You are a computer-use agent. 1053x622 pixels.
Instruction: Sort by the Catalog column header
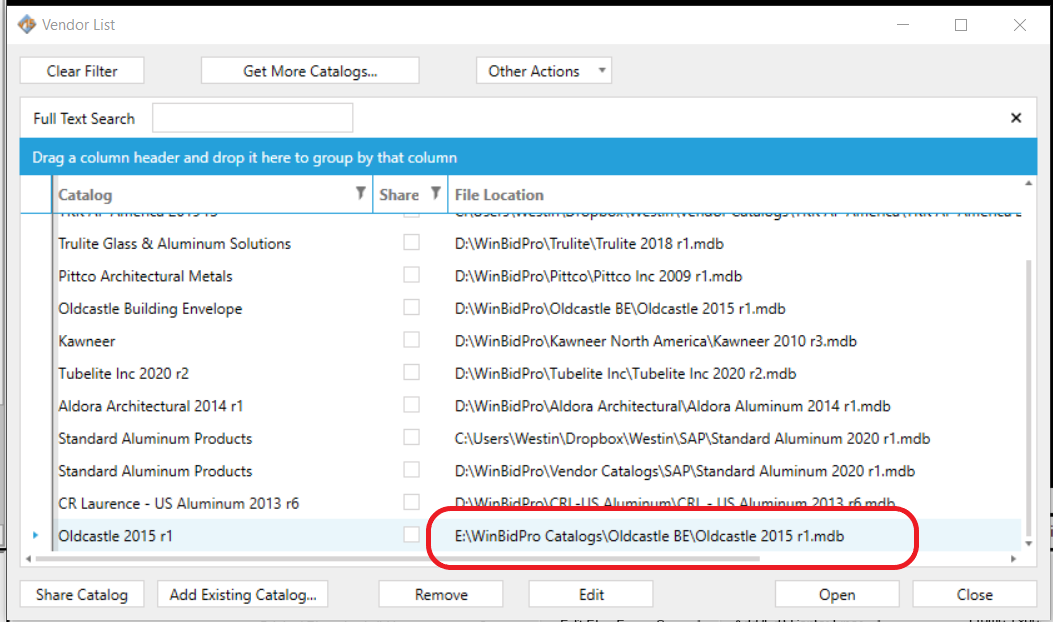click(85, 195)
